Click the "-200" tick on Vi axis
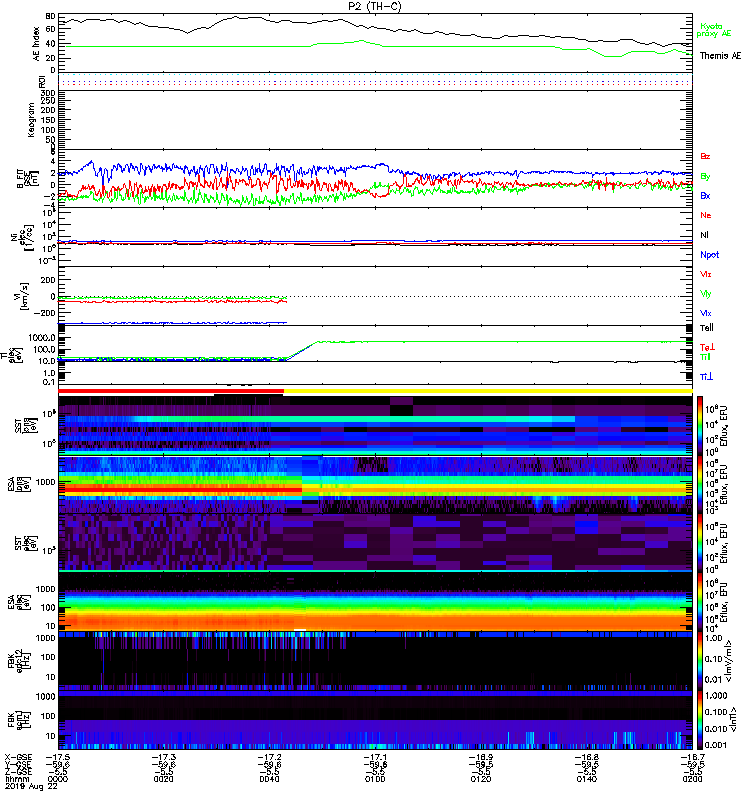 click(x=44, y=313)
